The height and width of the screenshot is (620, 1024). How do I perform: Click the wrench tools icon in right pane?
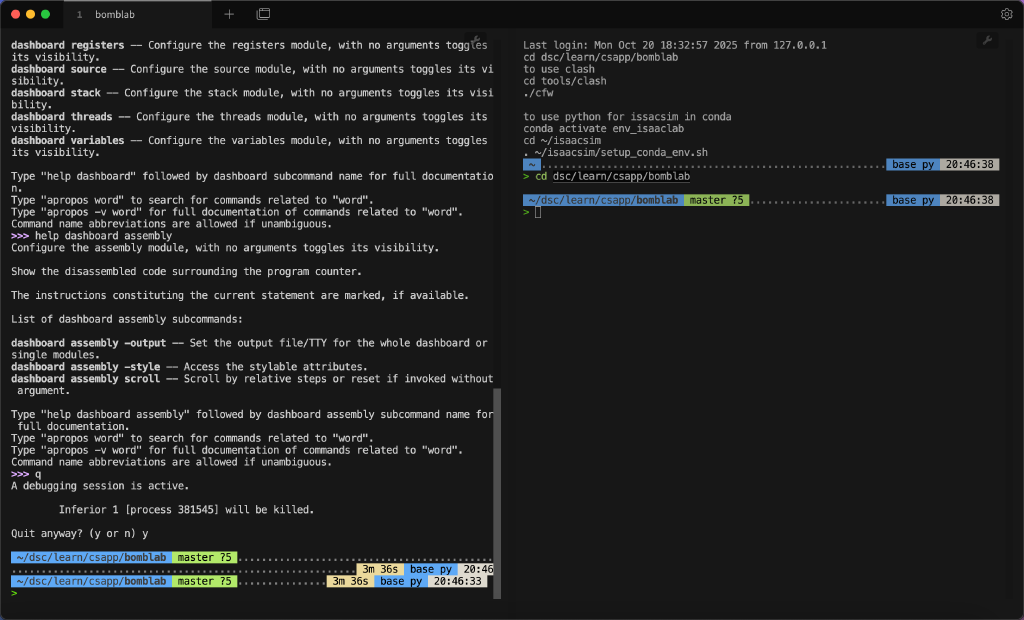[x=988, y=40]
